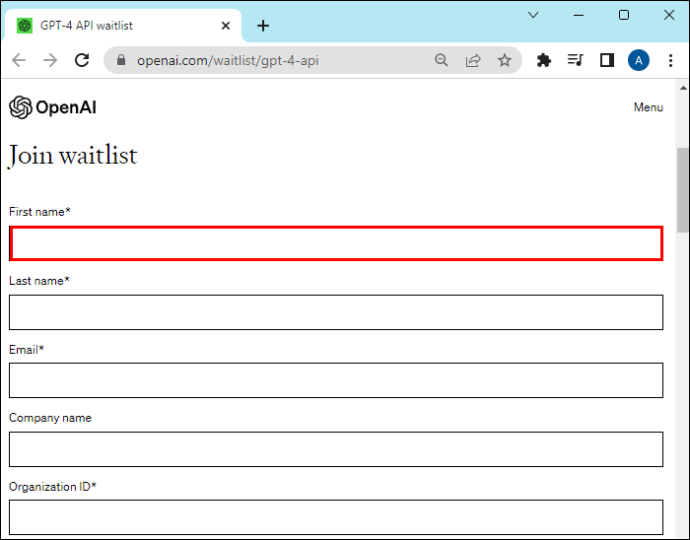Maximize the browser window

coord(624,15)
